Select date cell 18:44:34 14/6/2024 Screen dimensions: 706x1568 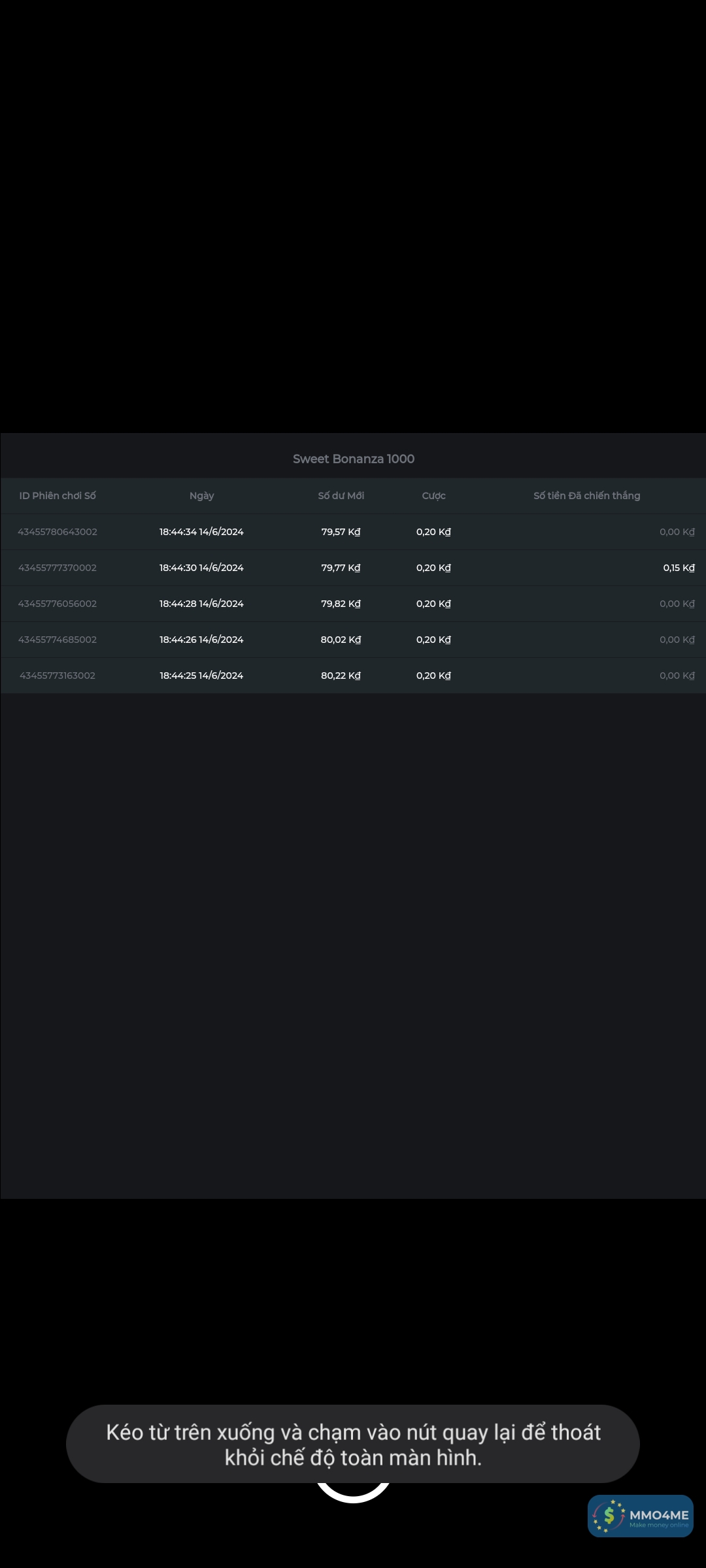[201, 532]
